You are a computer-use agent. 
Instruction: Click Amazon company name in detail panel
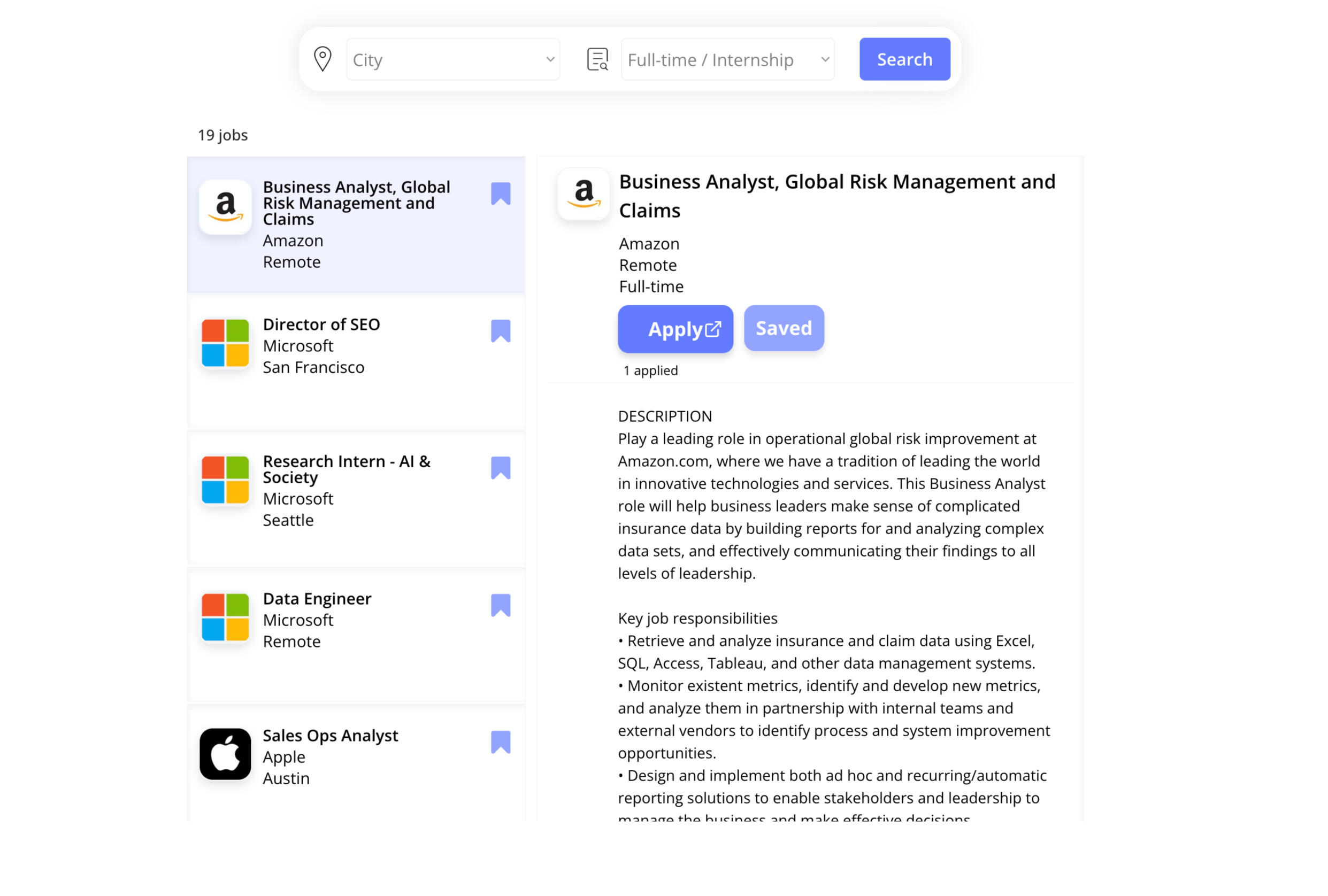[x=649, y=244]
